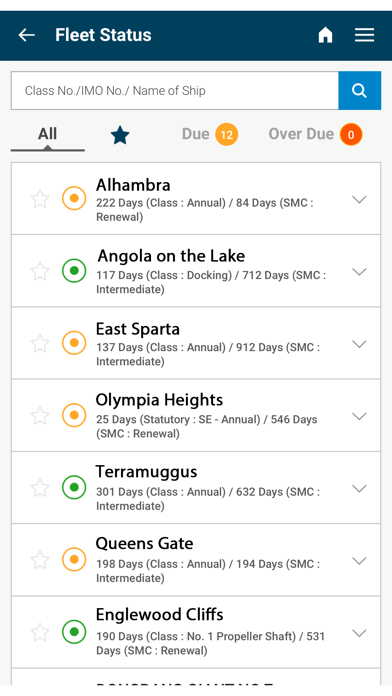
Task: Switch to the Due tab
Action: point(195,134)
